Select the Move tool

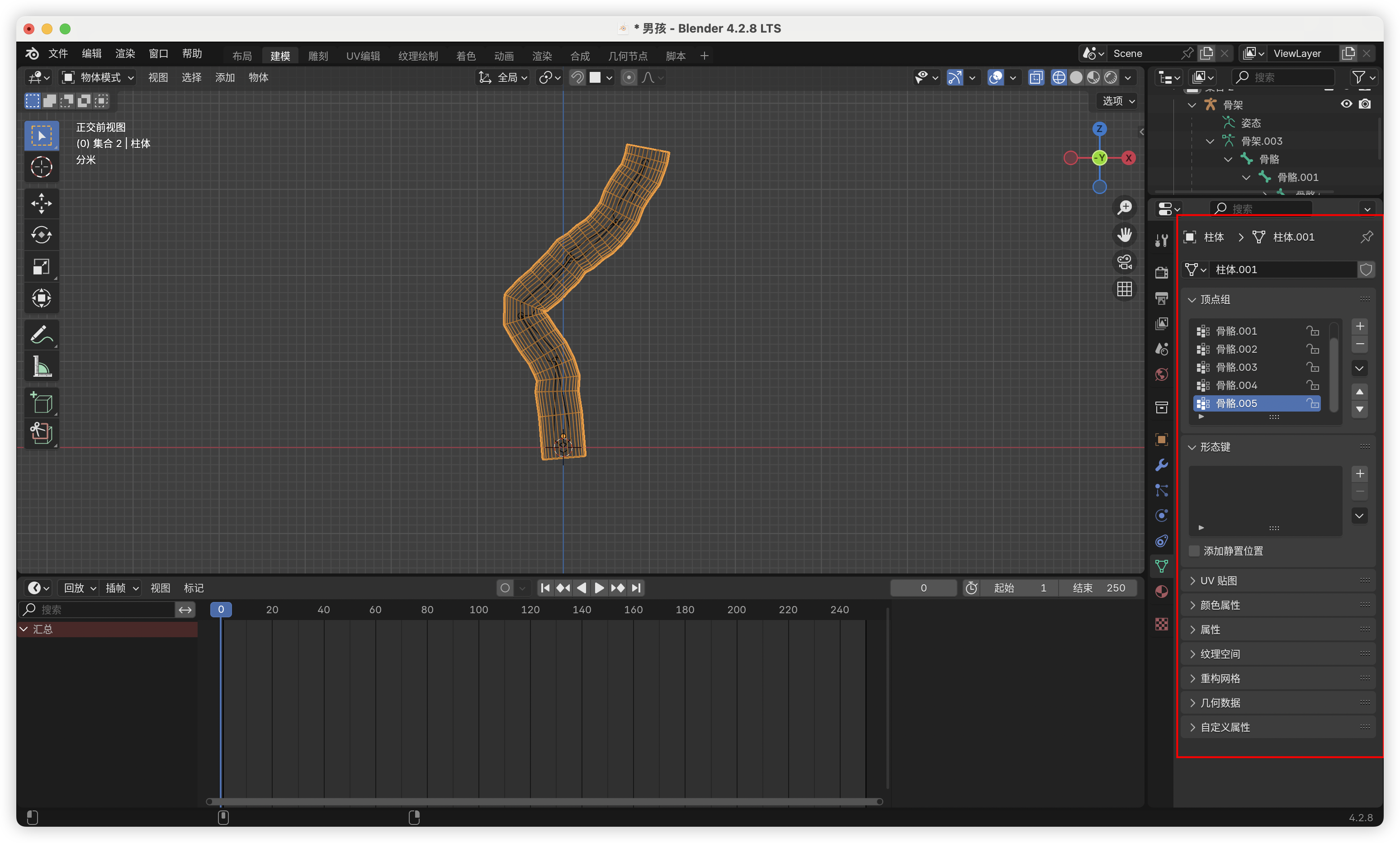tap(42, 204)
